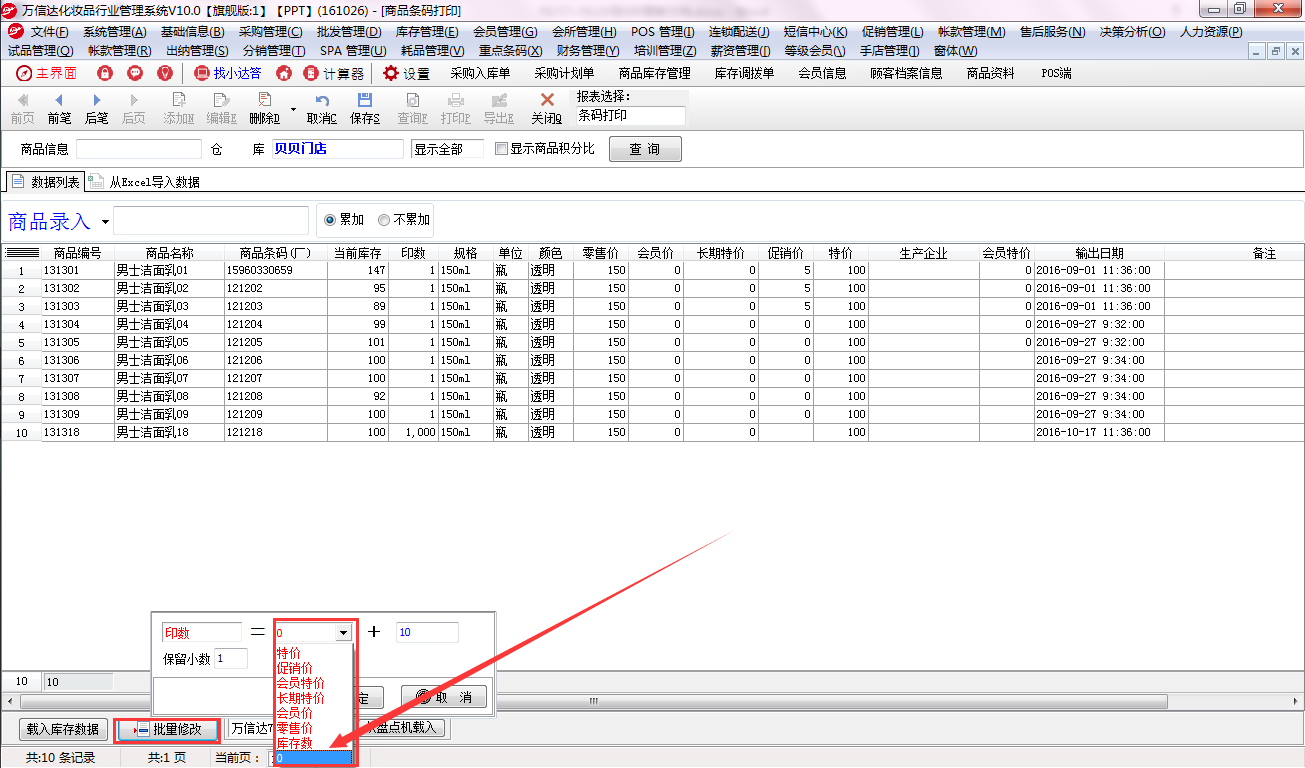Open the 报表选择 条码打印 selector
1305x768 pixels.
[631, 116]
